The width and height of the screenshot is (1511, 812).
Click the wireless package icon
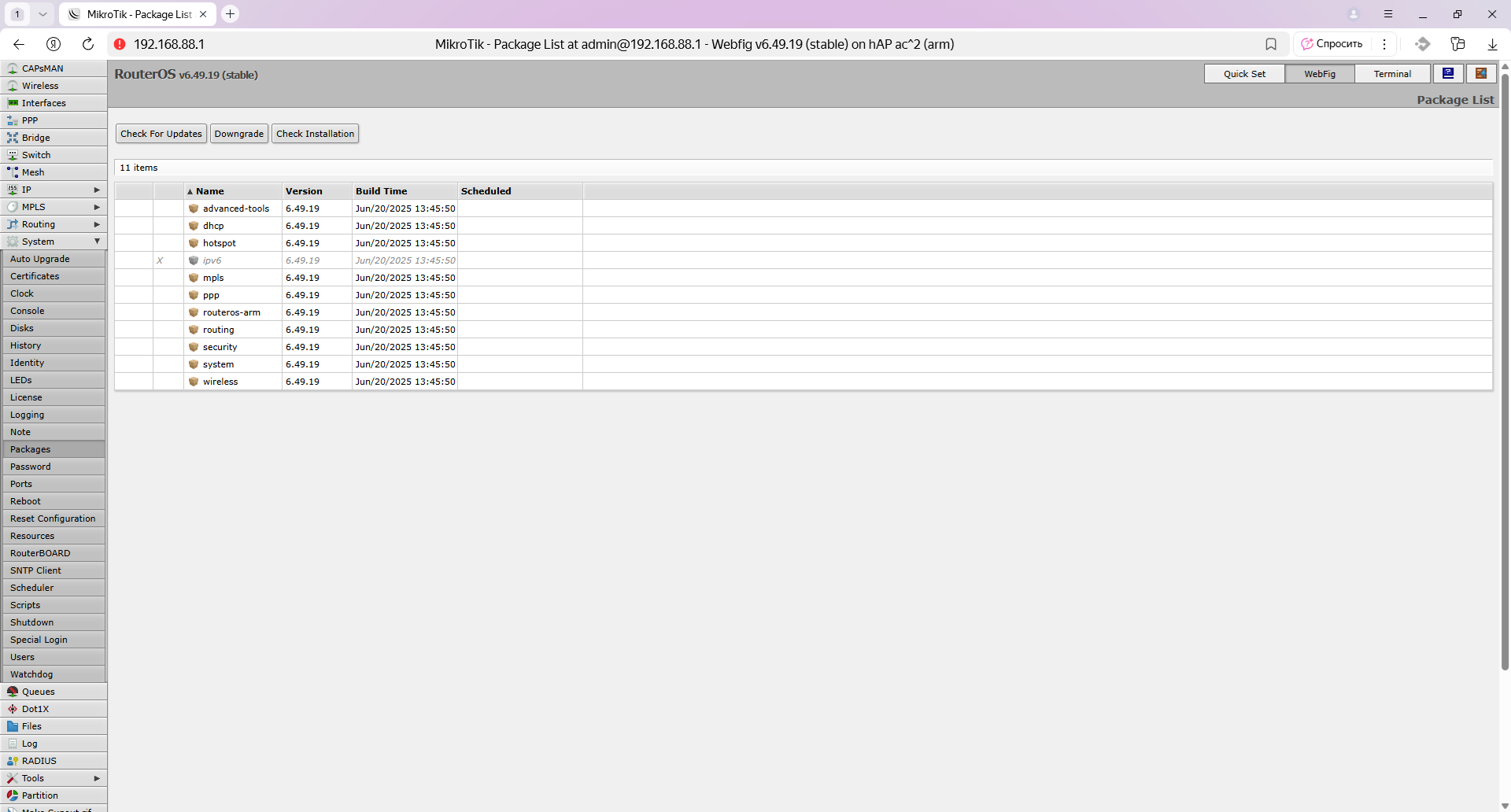[194, 382]
